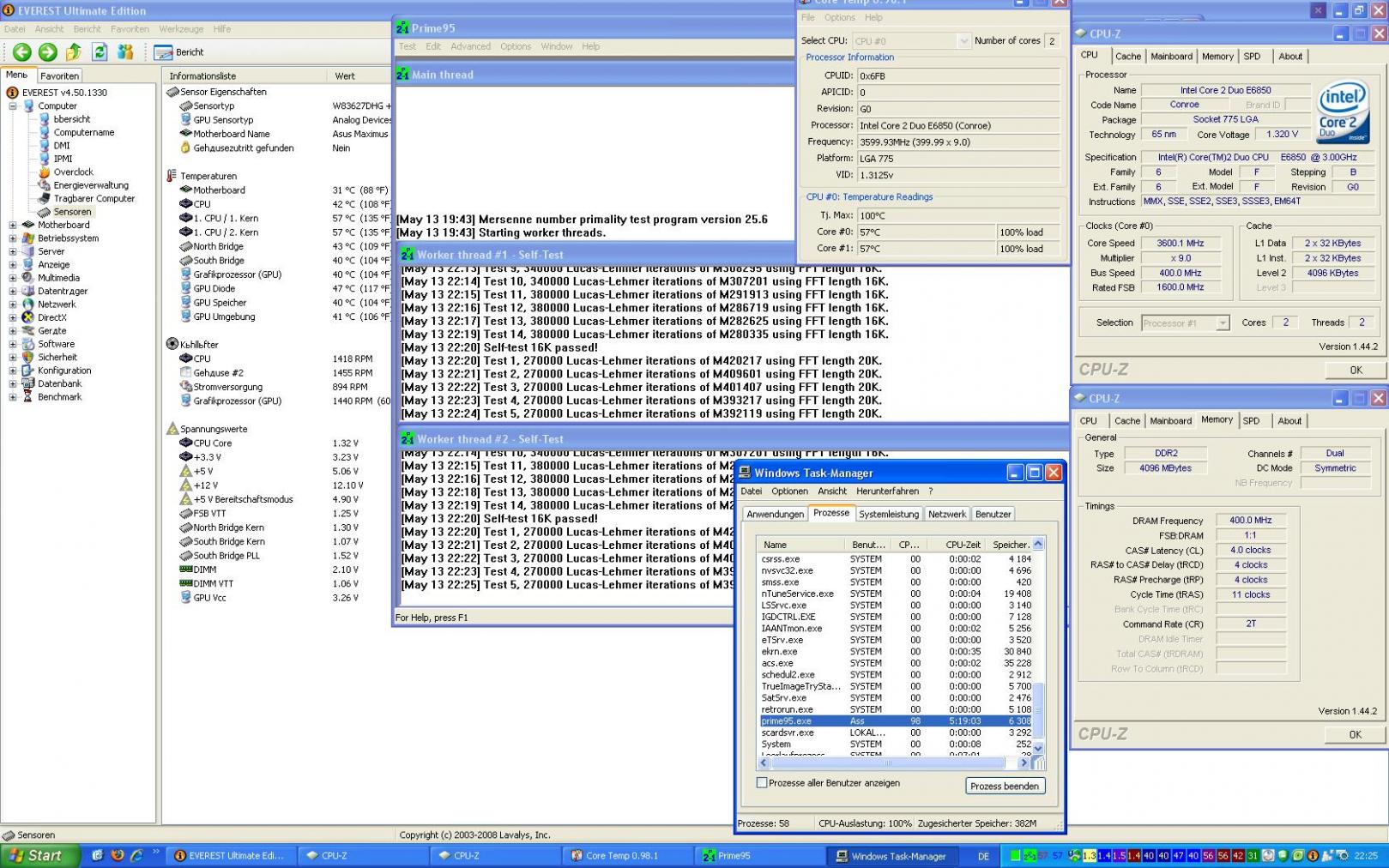Click the orange info icon at the EVEREST tree root
This screenshot has height=868, width=1389.
[12, 93]
